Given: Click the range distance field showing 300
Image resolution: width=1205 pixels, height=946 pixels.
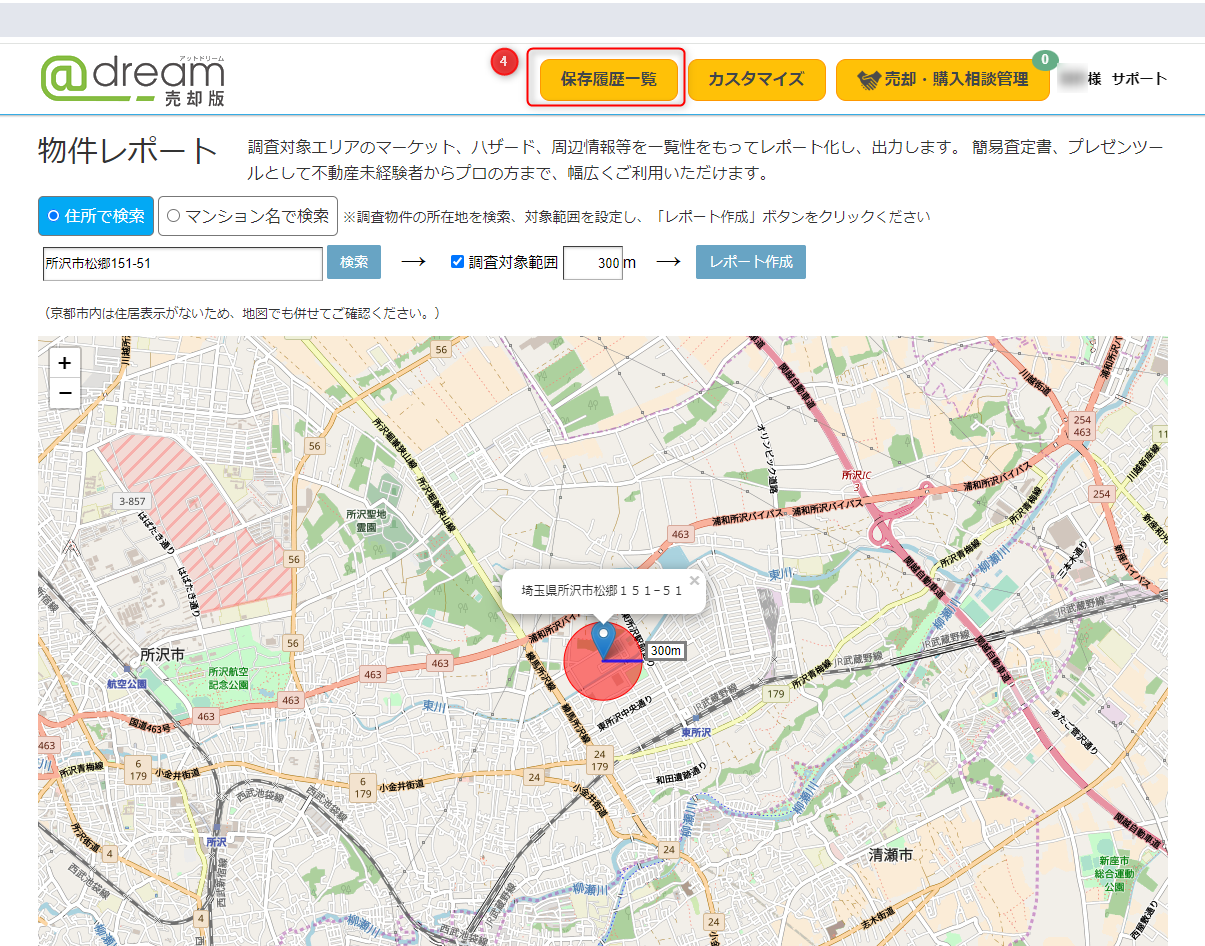Looking at the screenshot, I should 593,264.
